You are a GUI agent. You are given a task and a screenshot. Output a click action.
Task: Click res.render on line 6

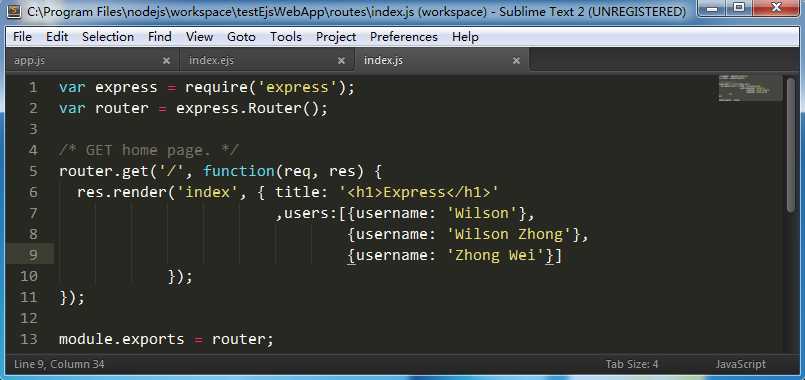122,193
